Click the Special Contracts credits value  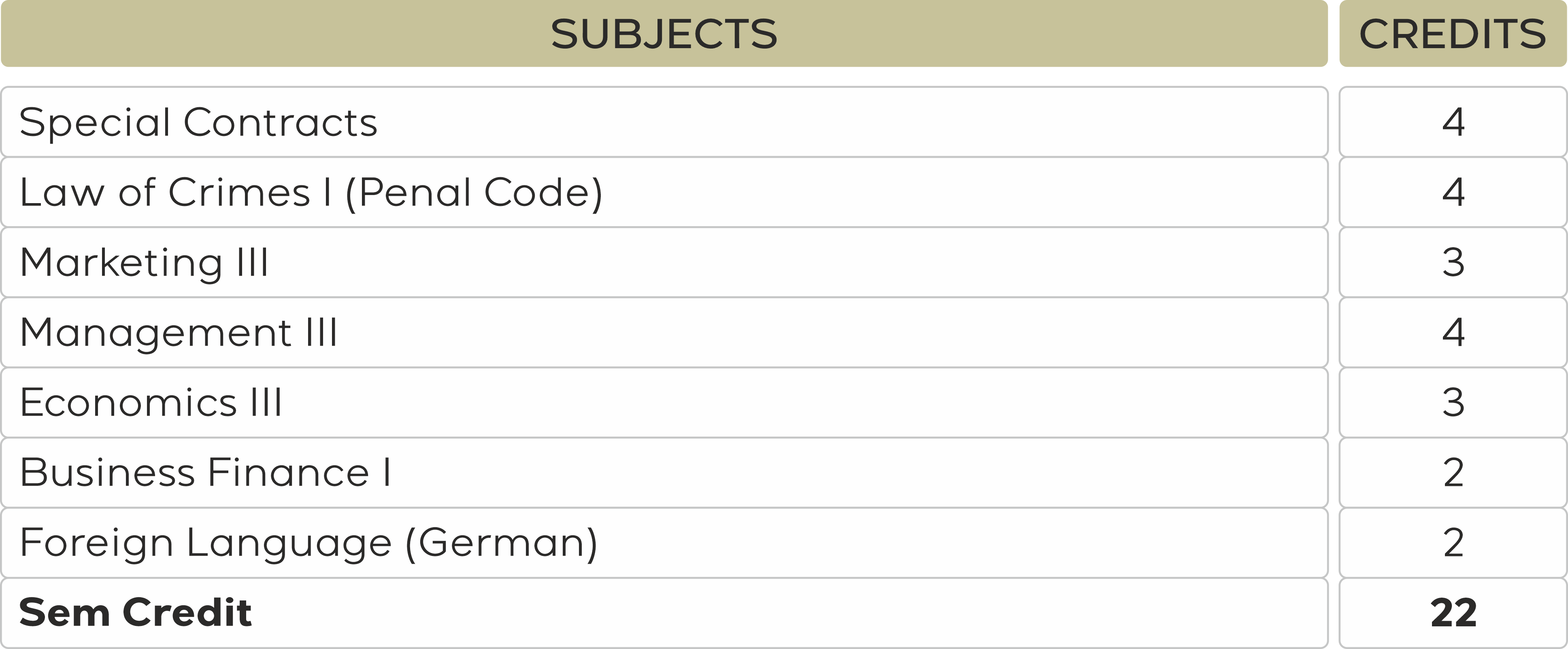tap(1453, 122)
